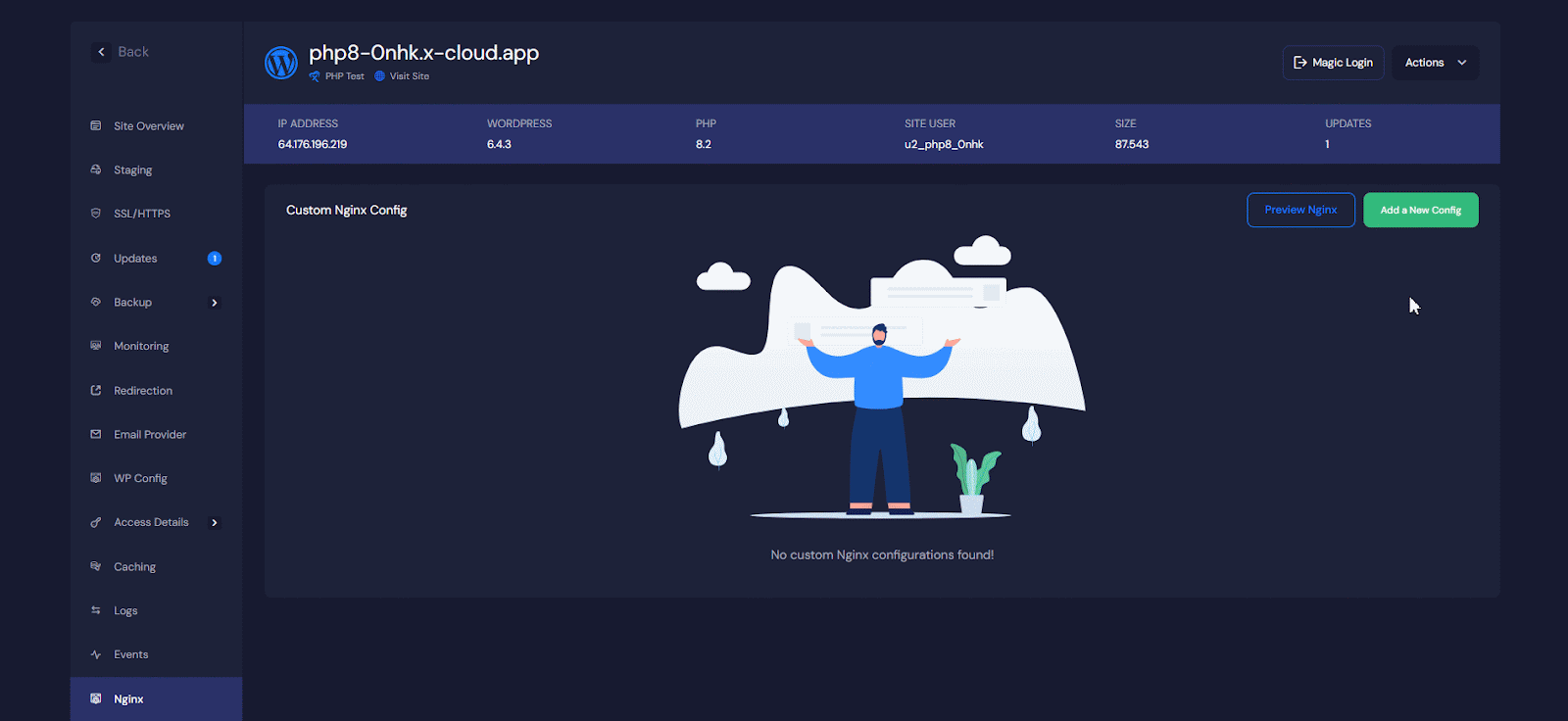This screenshot has width=1568, height=721.
Task: Click the Nginx sidebar icon
Action: click(96, 698)
